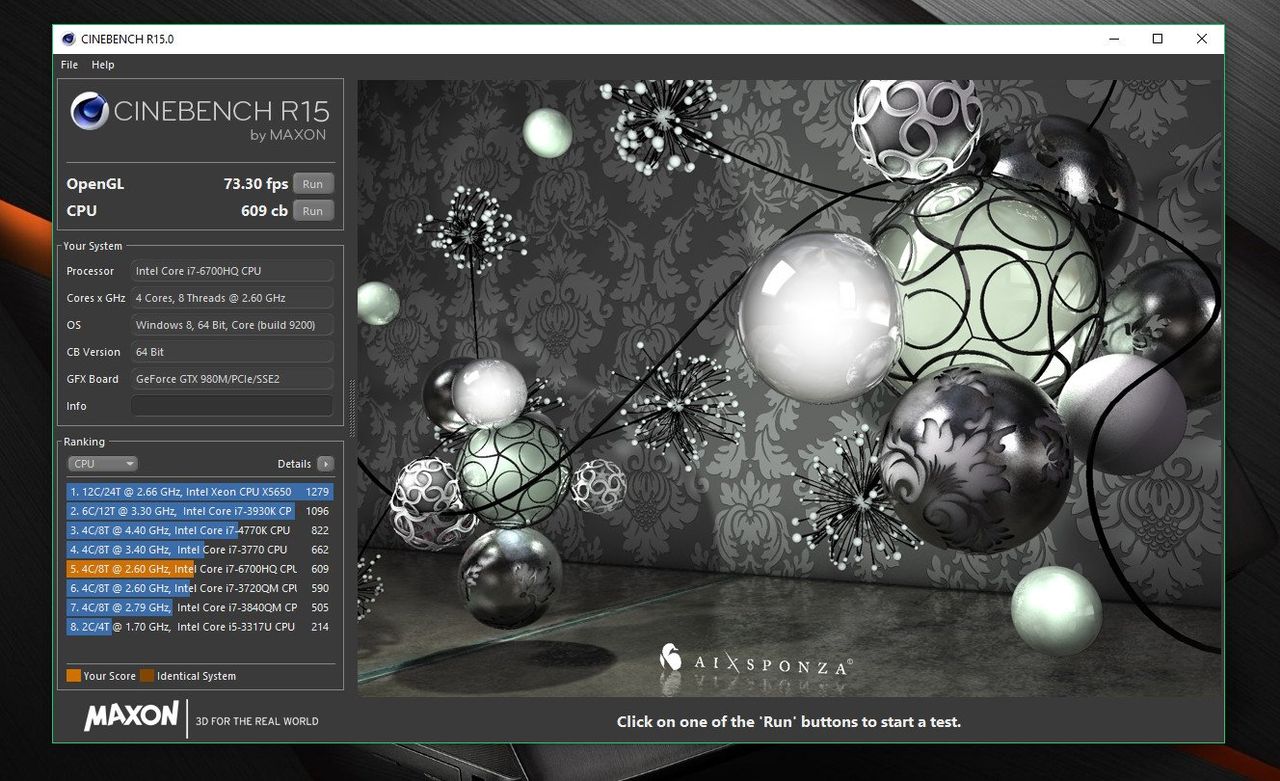The image size is (1280, 781).
Task: Minimize the Cinebench window
Action: click(x=1113, y=39)
